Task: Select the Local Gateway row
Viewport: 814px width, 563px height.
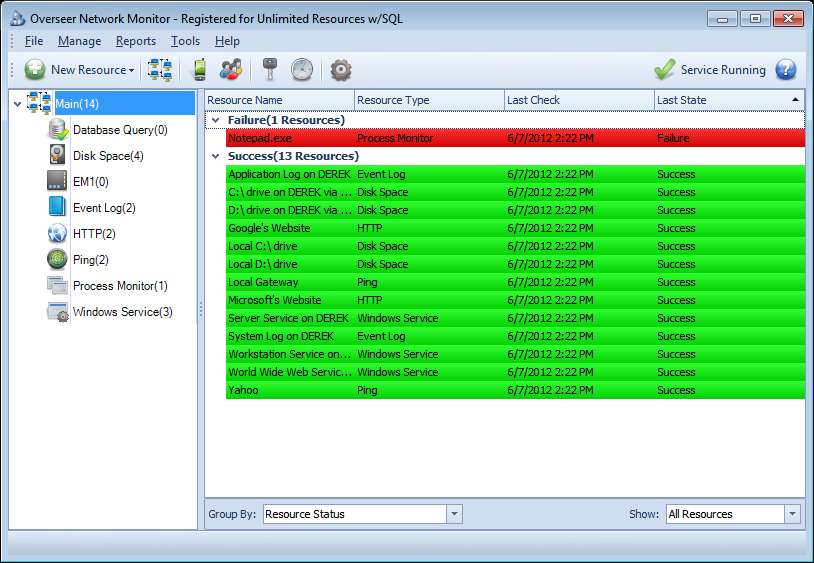Action: click(515, 282)
